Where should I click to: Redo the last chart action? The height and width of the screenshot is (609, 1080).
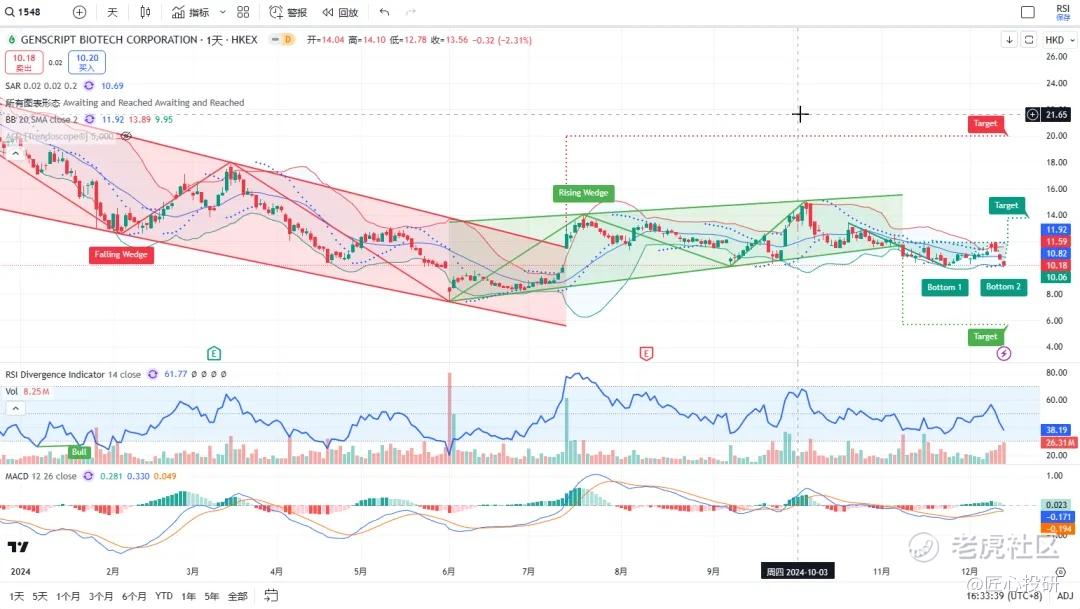(x=411, y=12)
